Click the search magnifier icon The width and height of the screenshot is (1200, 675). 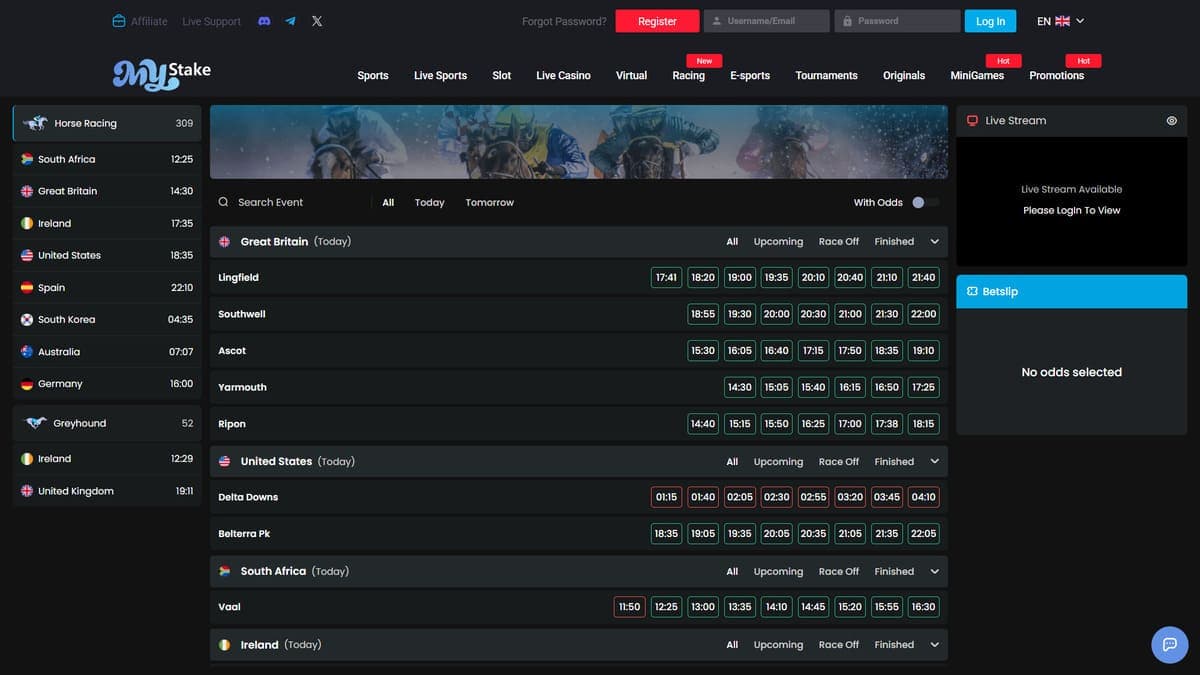223,202
